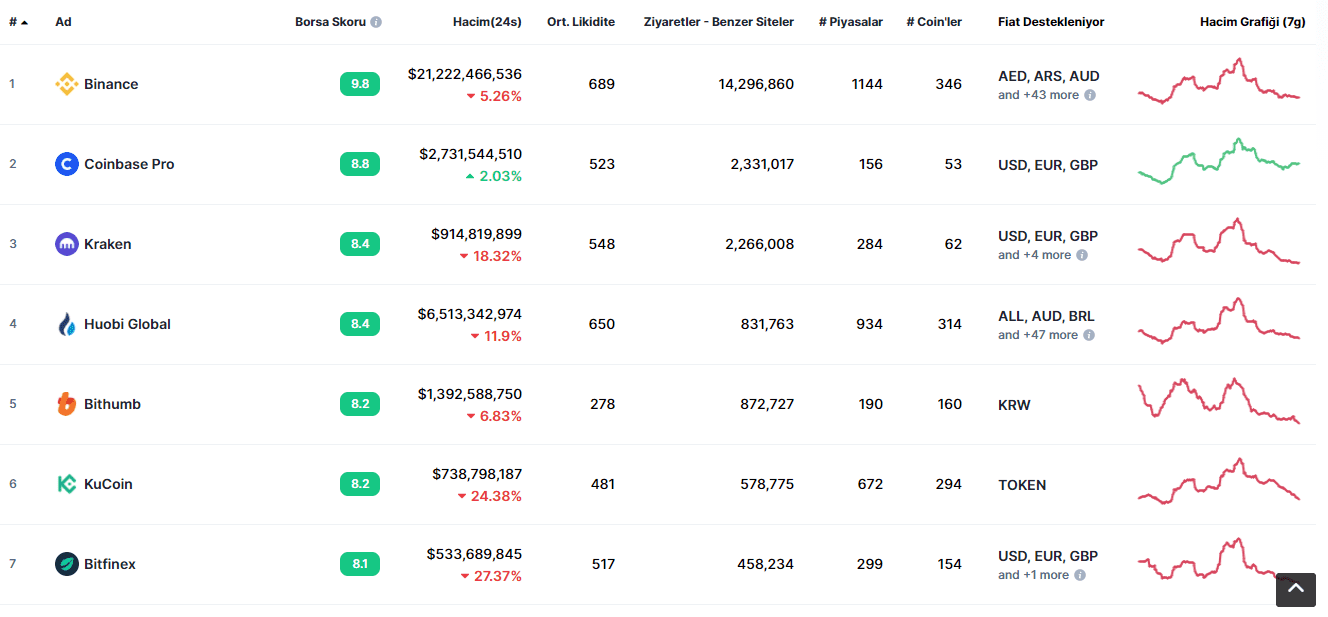Click the Bithumb logo icon
Viewport: 1328px width, 617px height.
(67, 404)
